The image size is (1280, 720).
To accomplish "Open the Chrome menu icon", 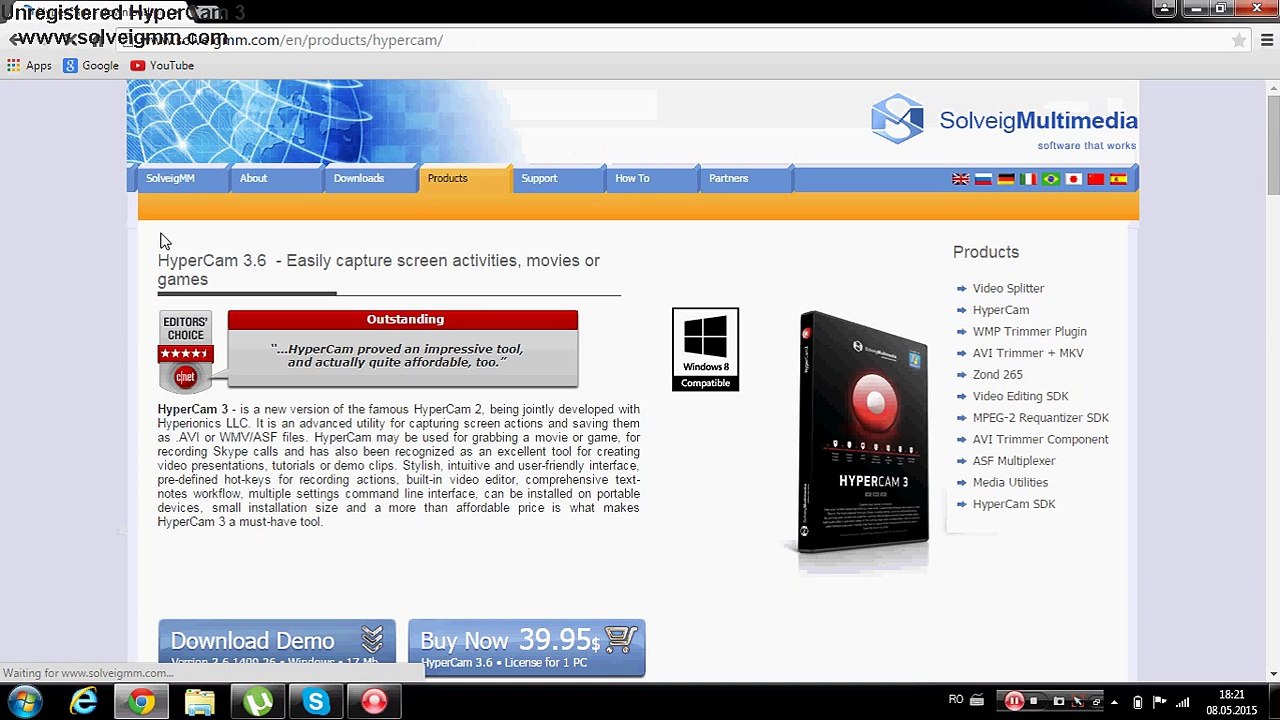I will 1267,40.
